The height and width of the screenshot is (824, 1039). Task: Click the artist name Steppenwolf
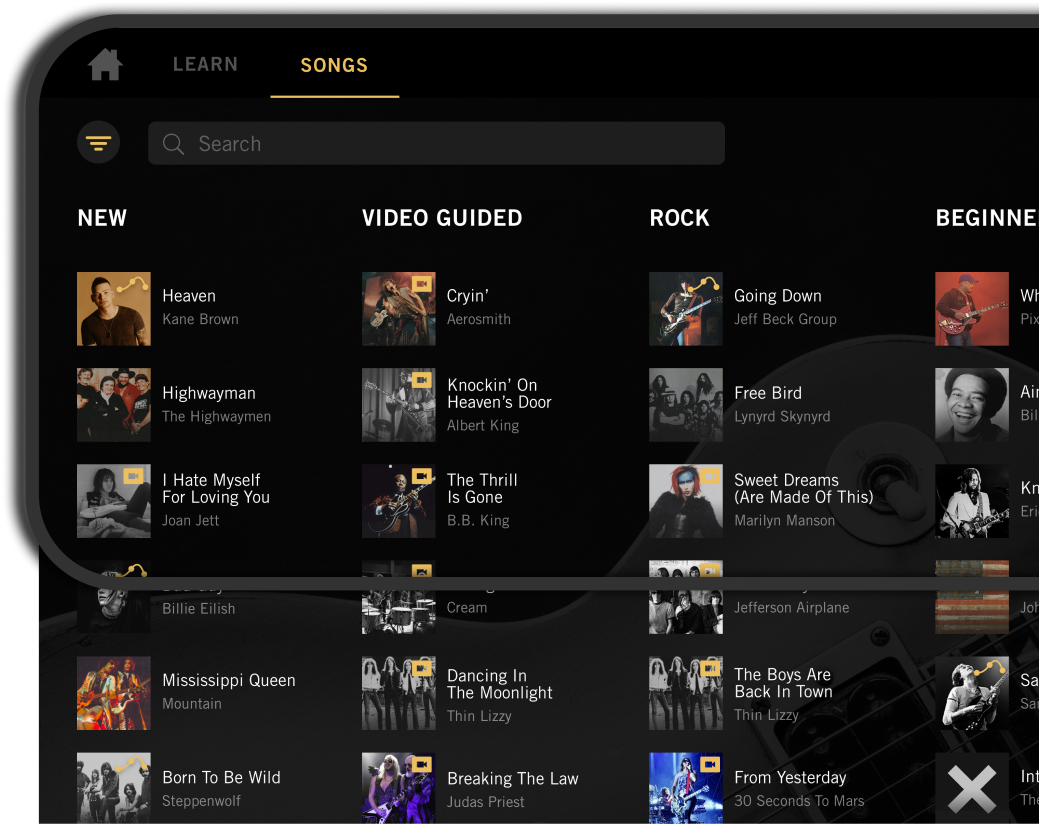tap(201, 801)
